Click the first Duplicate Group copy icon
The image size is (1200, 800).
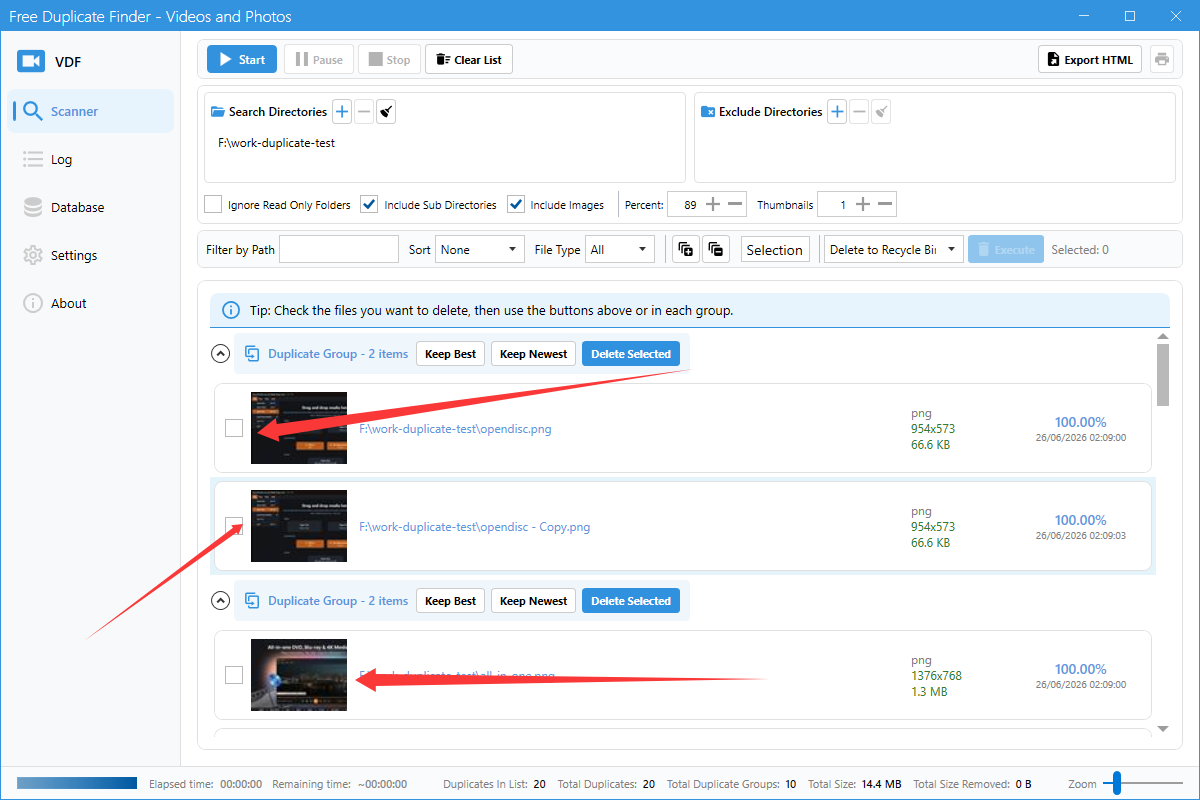[252, 354]
